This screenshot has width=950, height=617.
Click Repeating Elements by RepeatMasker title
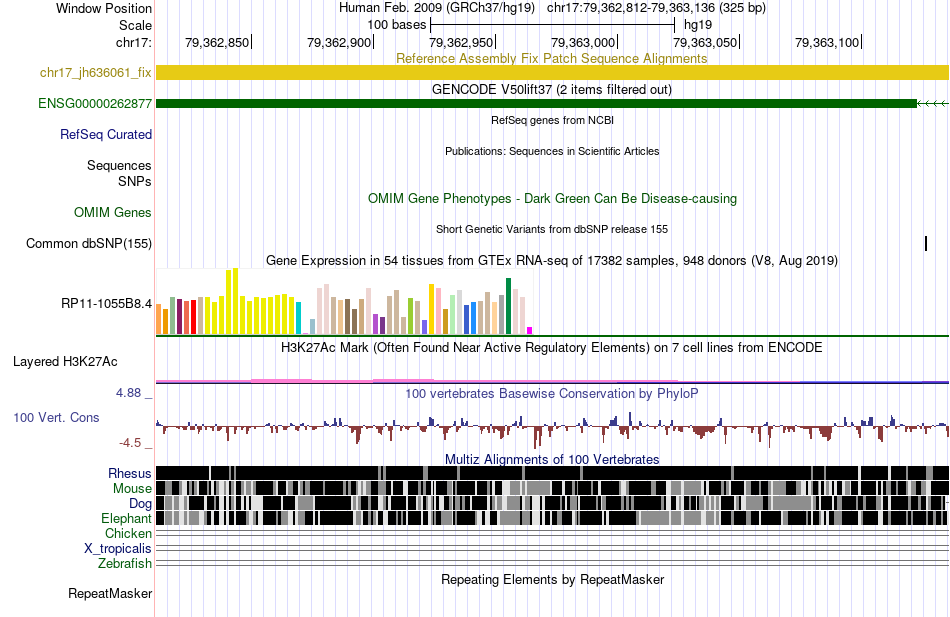point(552,579)
